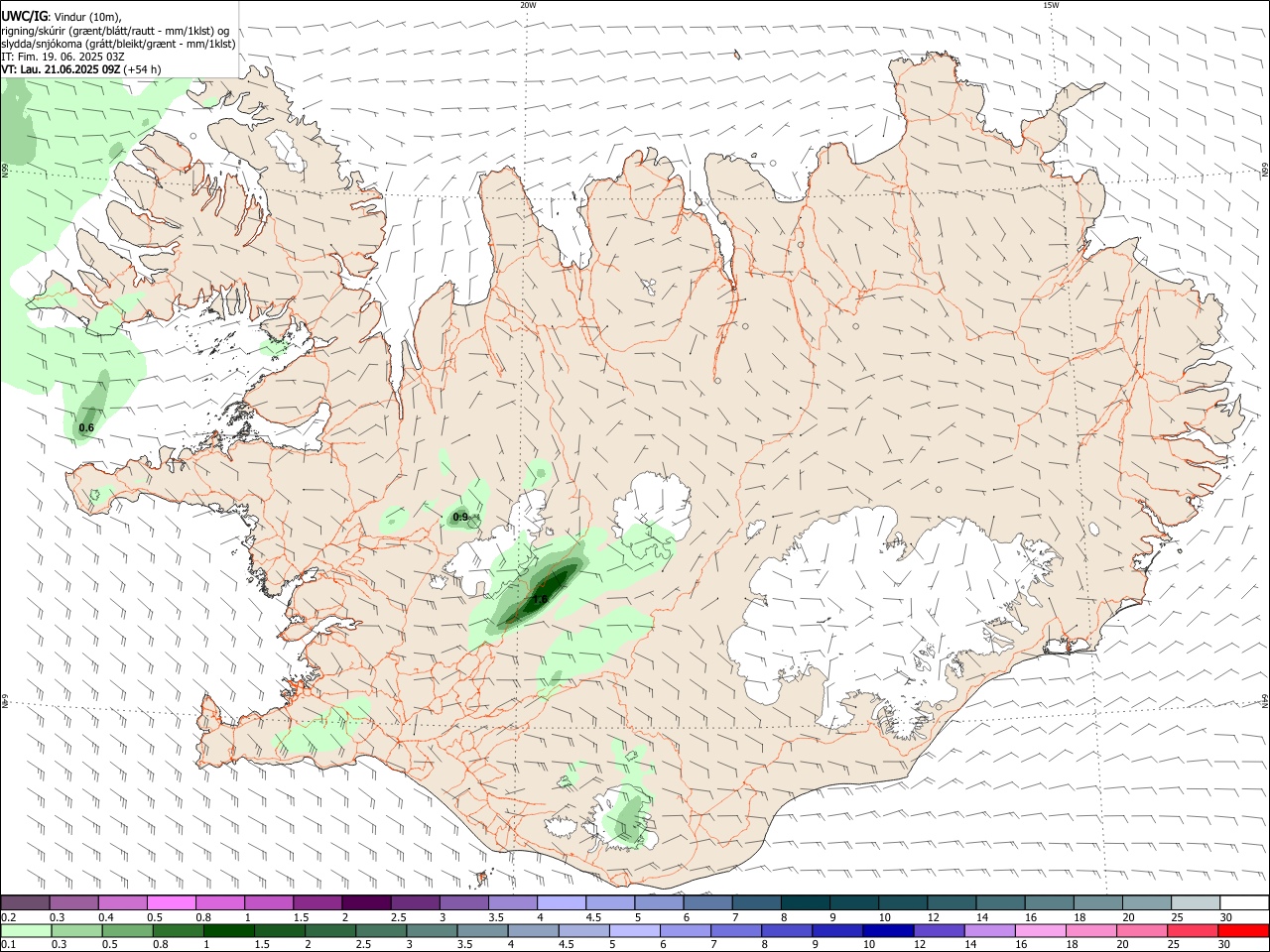Click the red-pink 25 swatch in lower legend

point(1192,930)
